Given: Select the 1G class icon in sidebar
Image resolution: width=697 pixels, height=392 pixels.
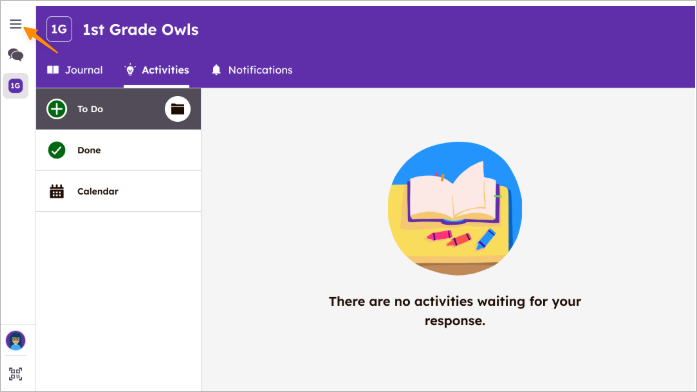Looking at the screenshot, I should [x=16, y=85].
